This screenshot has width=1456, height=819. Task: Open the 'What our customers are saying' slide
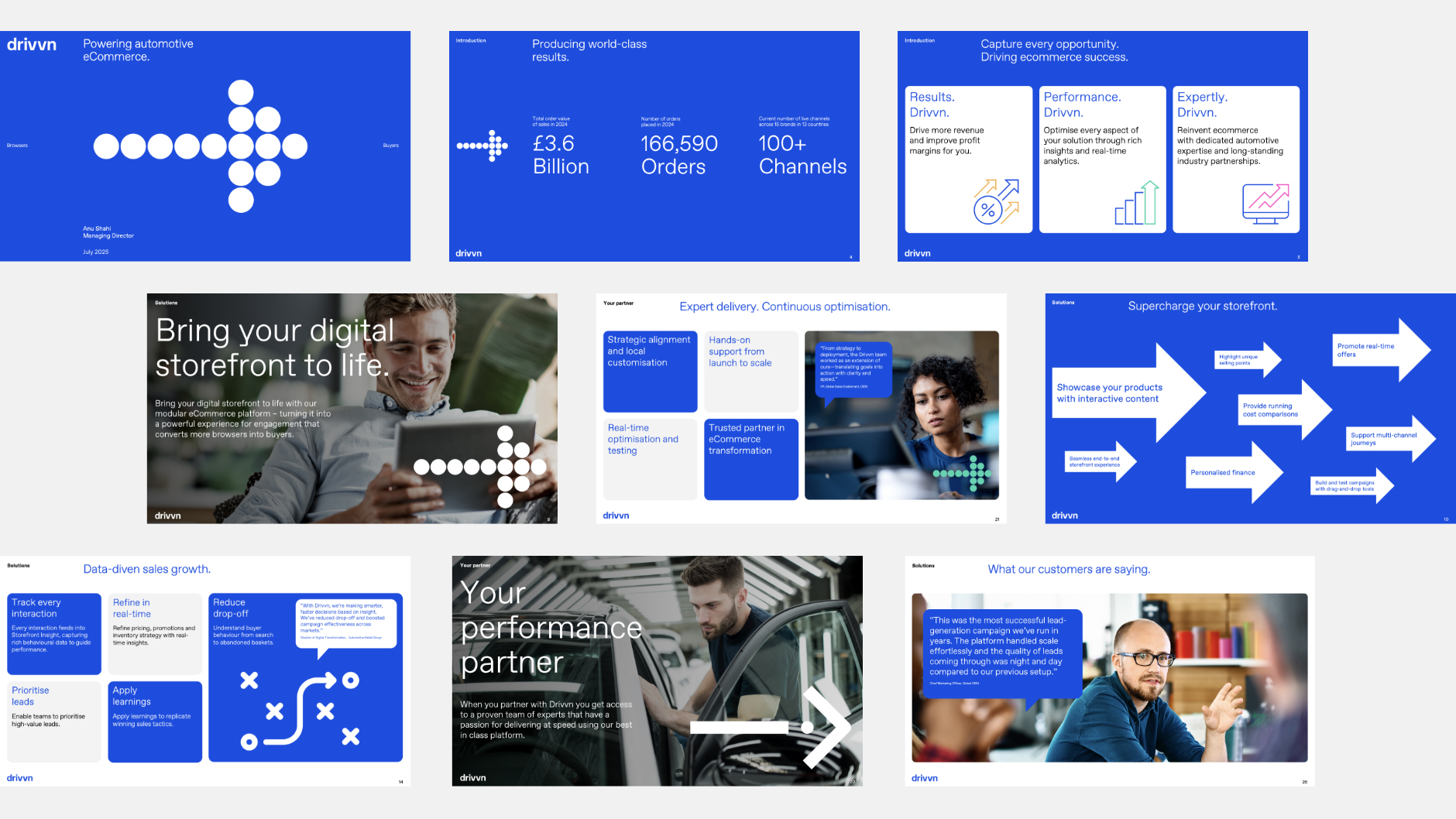coord(1110,671)
